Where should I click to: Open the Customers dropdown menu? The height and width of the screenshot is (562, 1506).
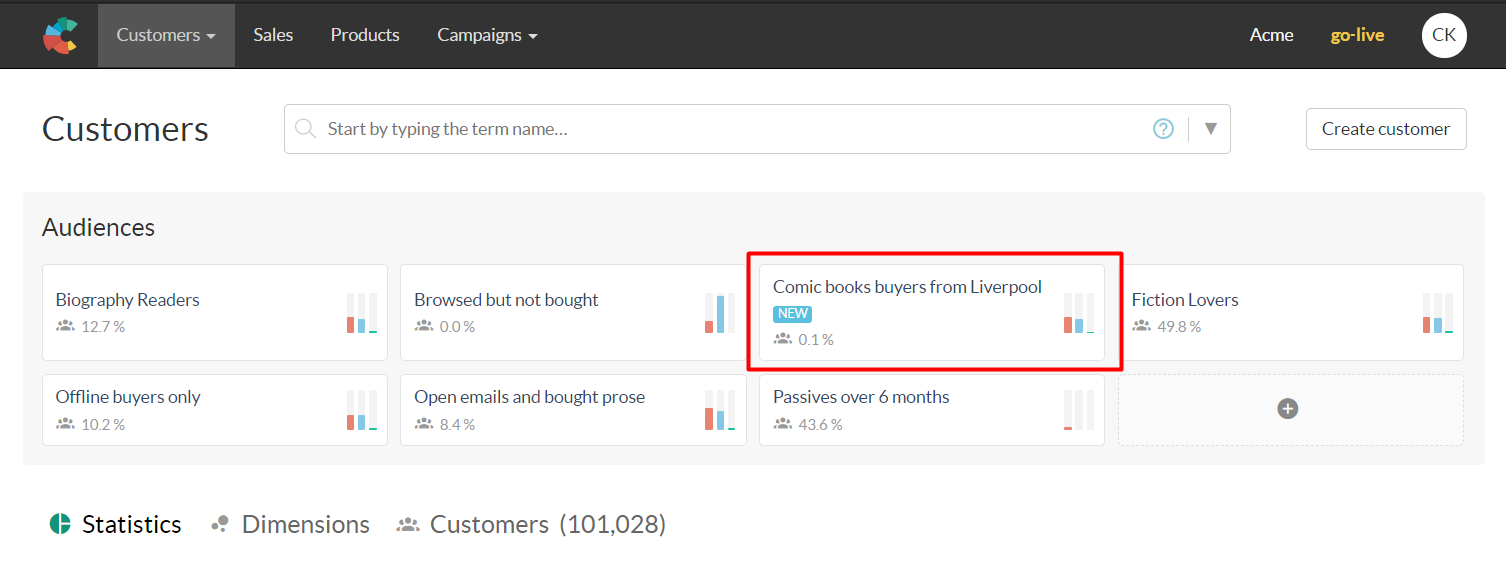(166, 35)
